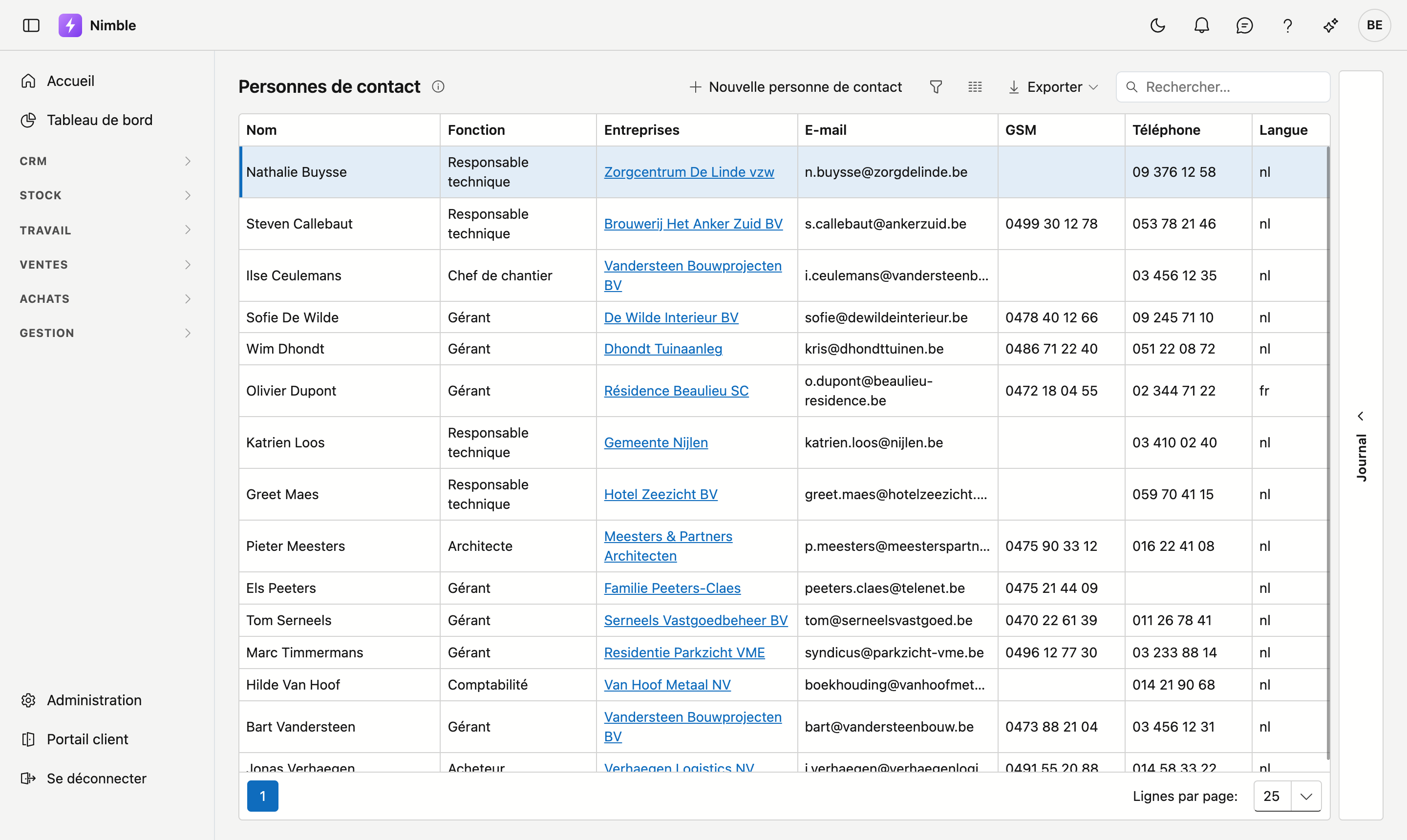
Task: Open De Wilde Interieur BV link
Action: [671, 317]
